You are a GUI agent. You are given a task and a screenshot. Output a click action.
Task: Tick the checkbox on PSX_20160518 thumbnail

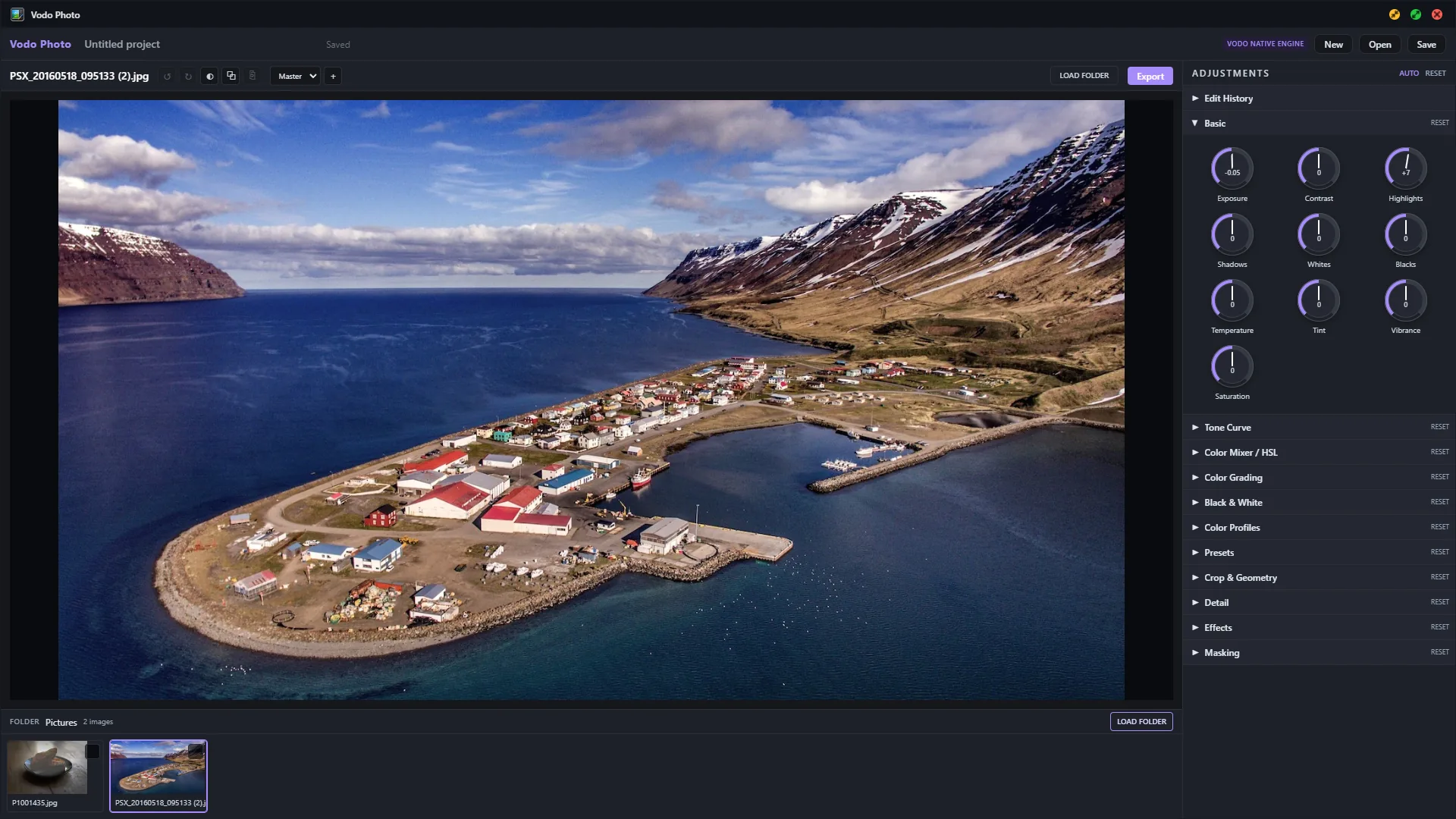(x=196, y=752)
